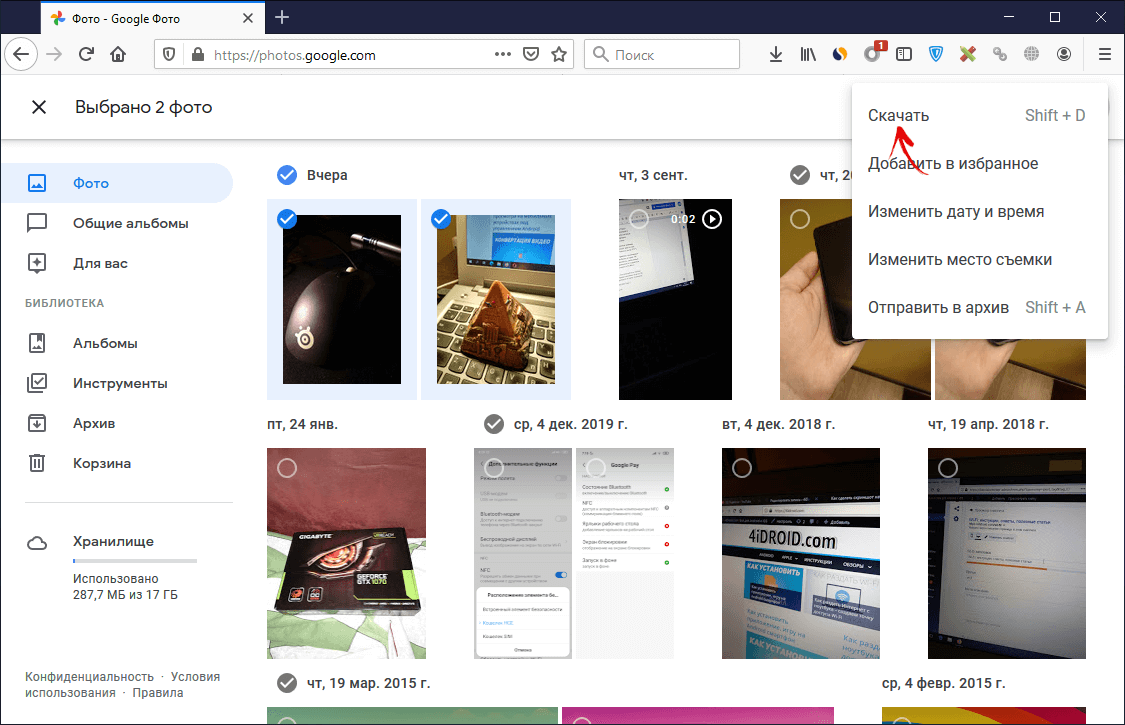This screenshot has height=725, width=1125.
Task: Select Добавить в избранное menu item
Action: (x=952, y=163)
